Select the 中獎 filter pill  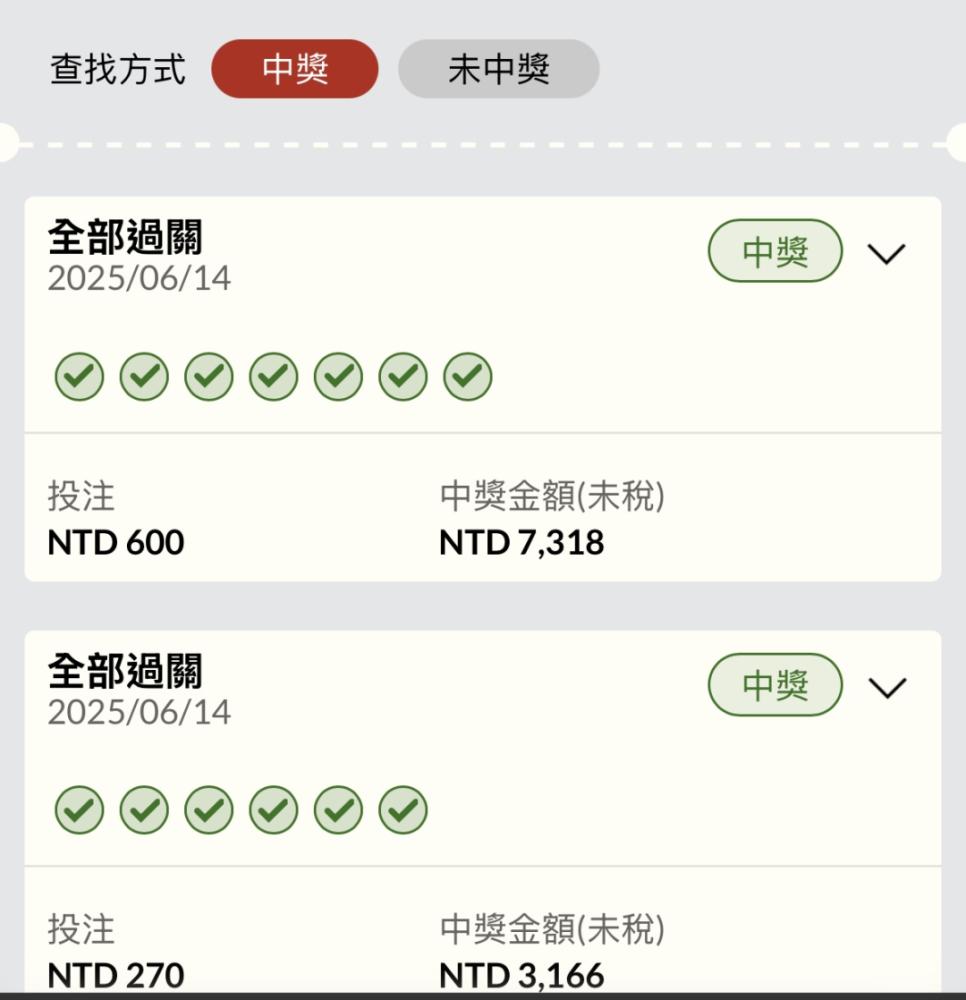tap(295, 69)
